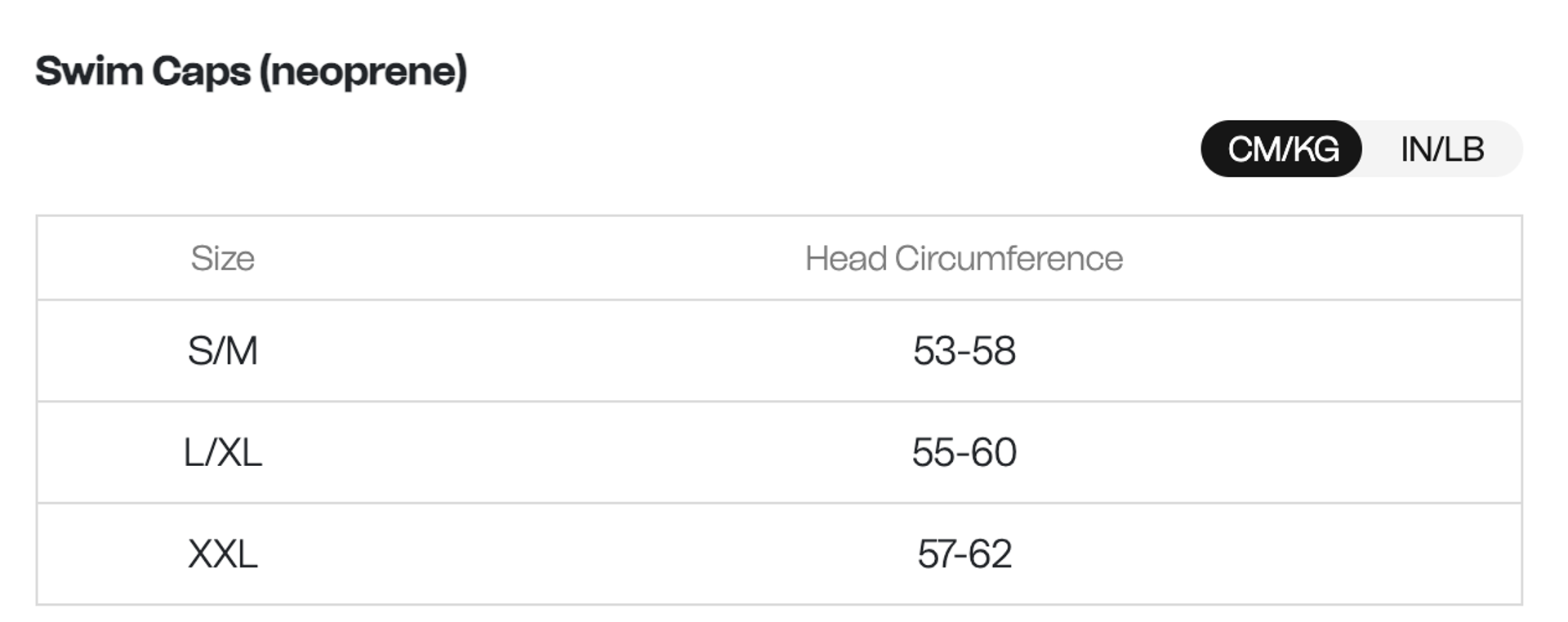
Task: Click the Head Circumference column header
Action: coord(964,259)
